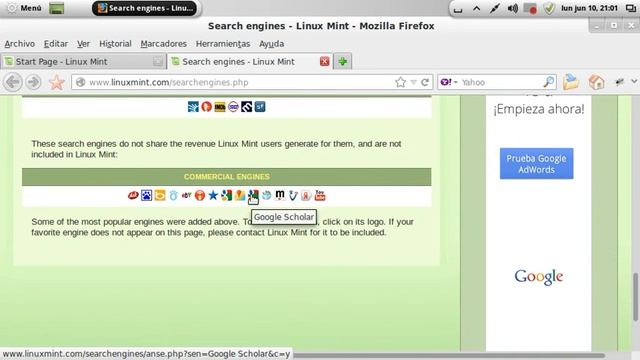Go back with the browser back arrow
The height and width of the screenshot is (360, 640).
tap(13, 82)
